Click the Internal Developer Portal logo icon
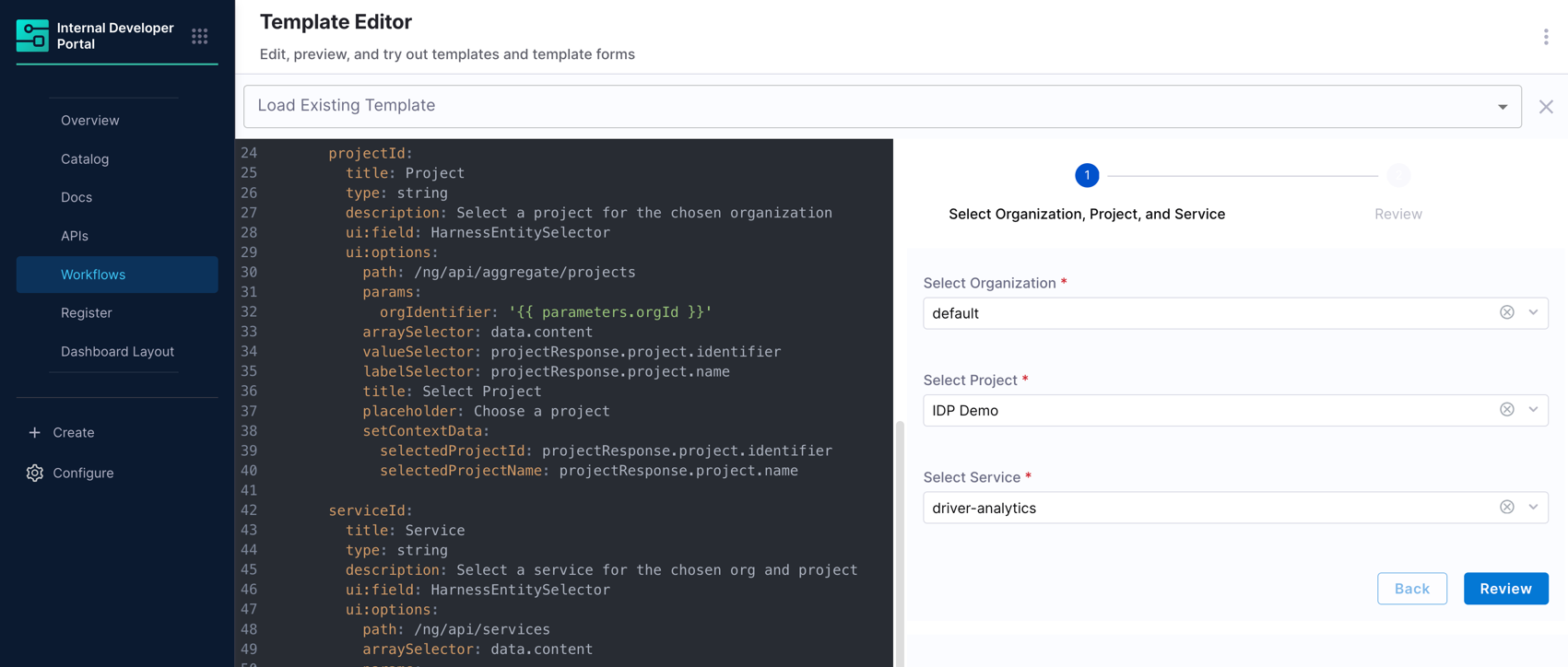The image size is (1568, 667). (x=32, y=36)
